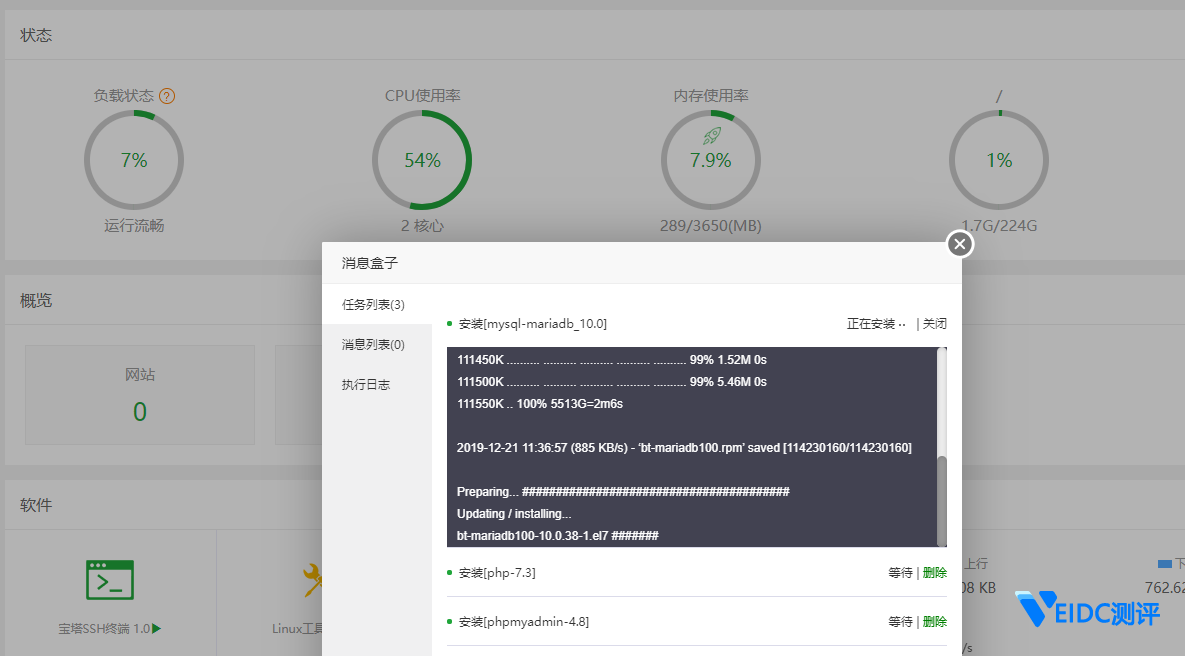The image size is (1185, 656).
Task: Click the 安装[php-7.3] task entry
Action: click(497, 573)
